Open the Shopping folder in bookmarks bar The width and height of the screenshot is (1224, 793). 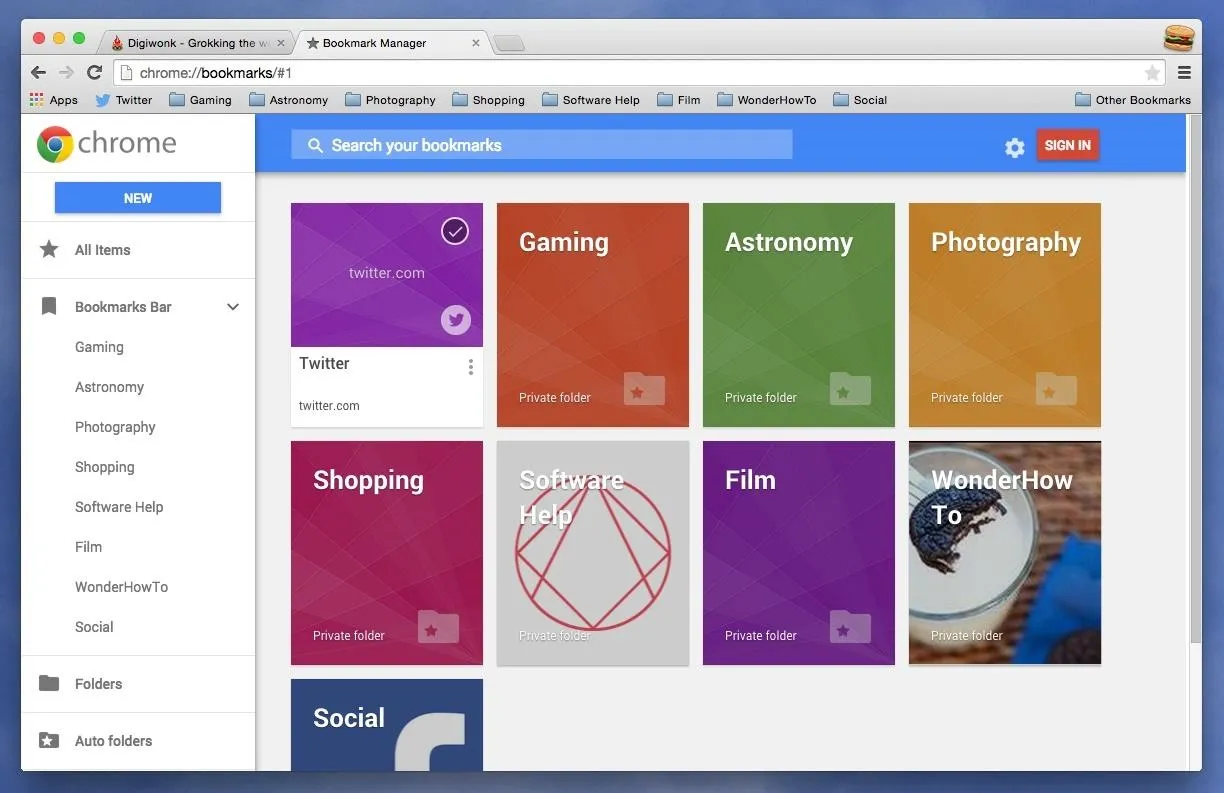(x=488, y=100)
